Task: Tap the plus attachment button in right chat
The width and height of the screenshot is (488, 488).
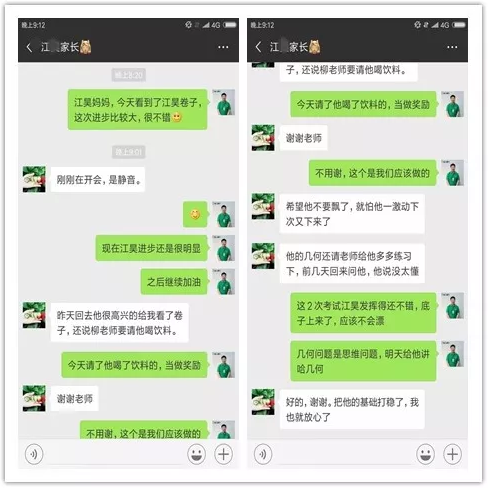Action: pos(452,454)
